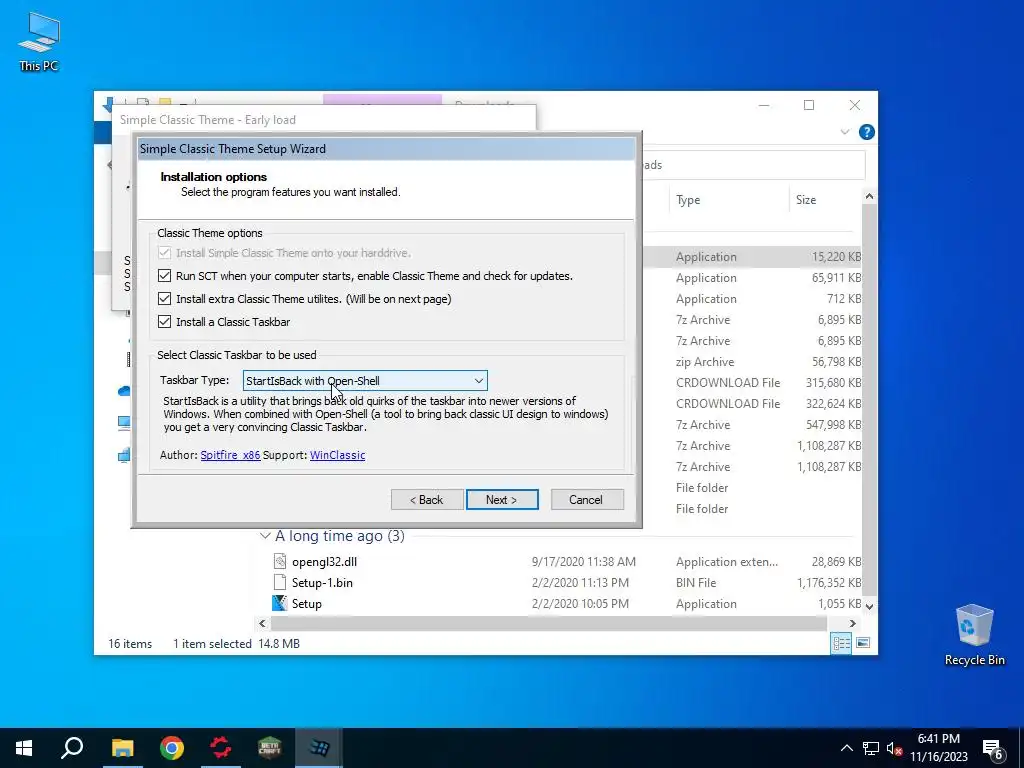Switch Explorer to details view icon
Screen dimensions: 1024x768
(x=841, y=643)
